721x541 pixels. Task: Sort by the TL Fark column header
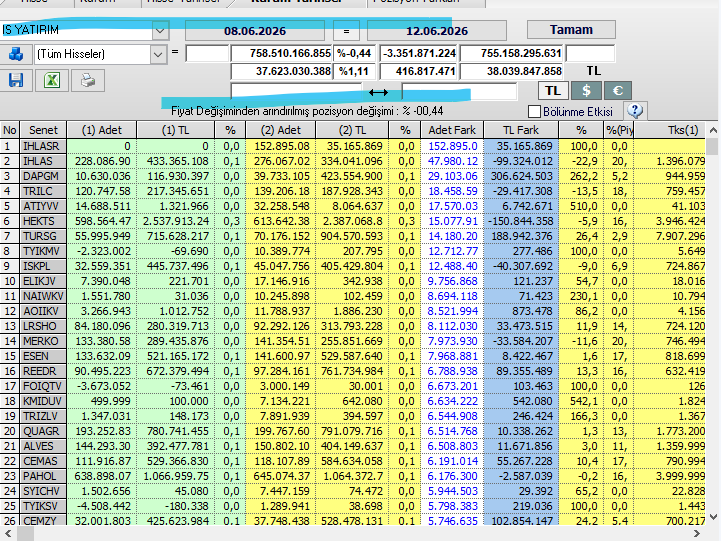pyautogui.click(x=521, y=130)
